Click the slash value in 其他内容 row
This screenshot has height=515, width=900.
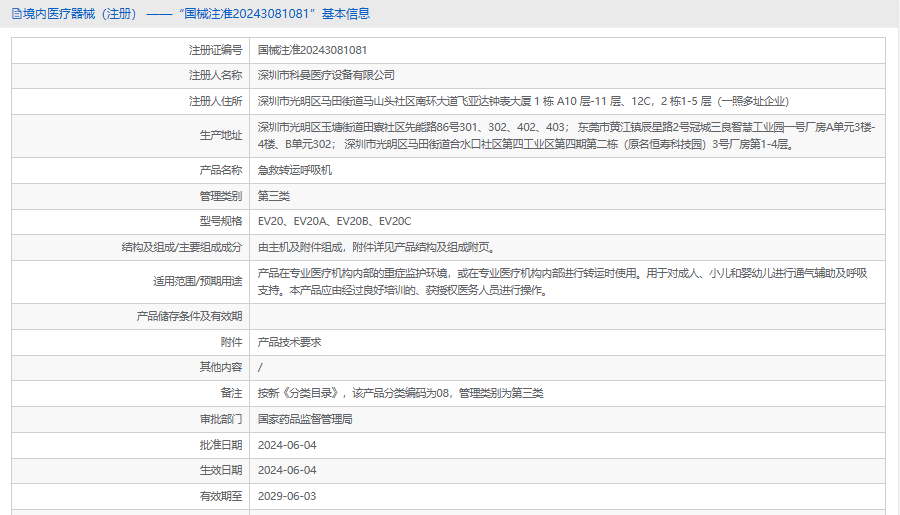coord(260,367)
